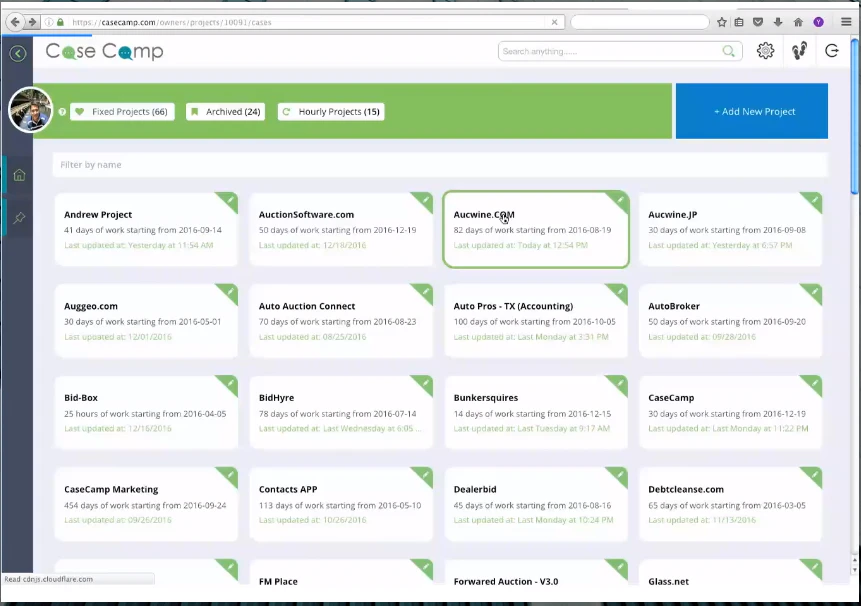
Task: Click 'Last updated at: 12/18/2016' text
Action: [x=312, y=245]
